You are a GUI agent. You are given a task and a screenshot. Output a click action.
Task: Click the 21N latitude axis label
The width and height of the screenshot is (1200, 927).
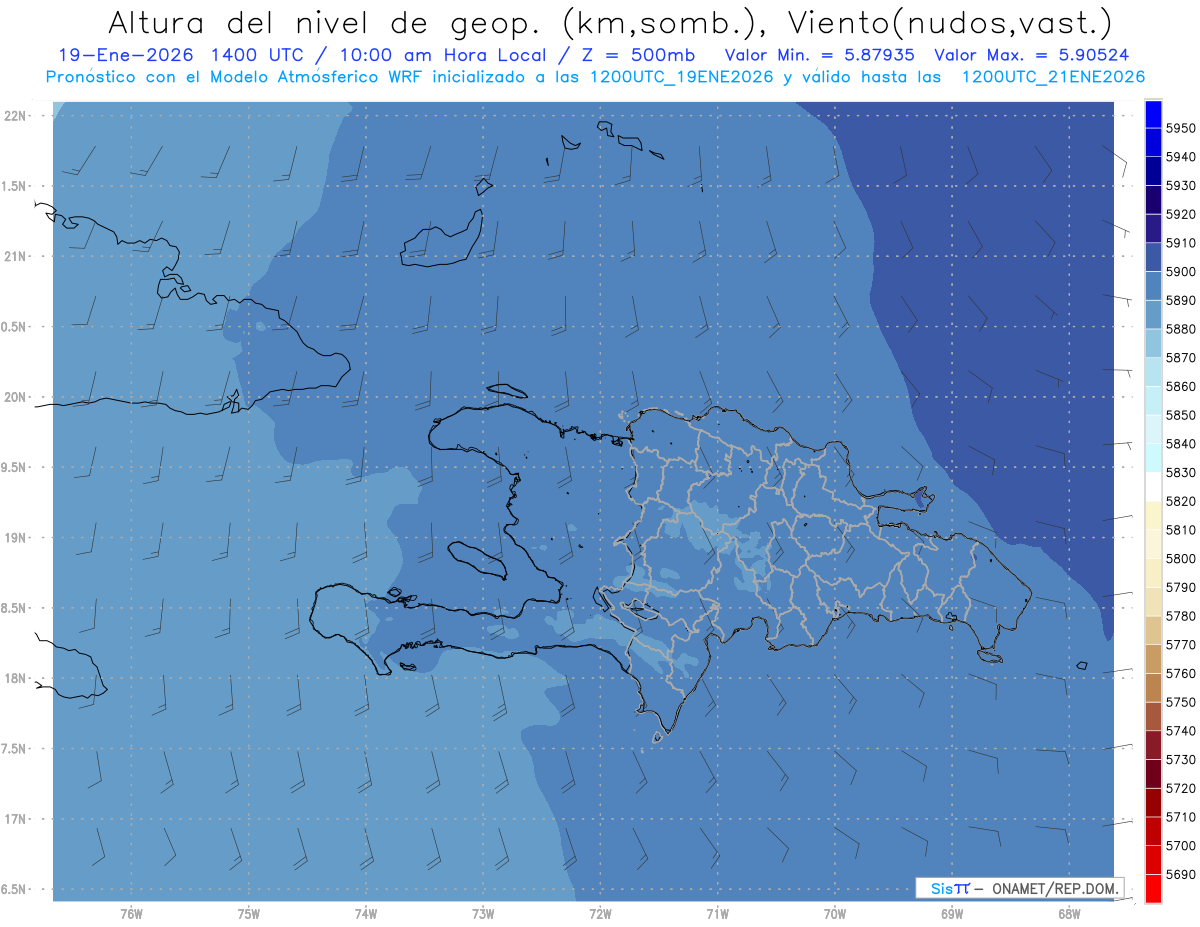click(x=15, y=257)
